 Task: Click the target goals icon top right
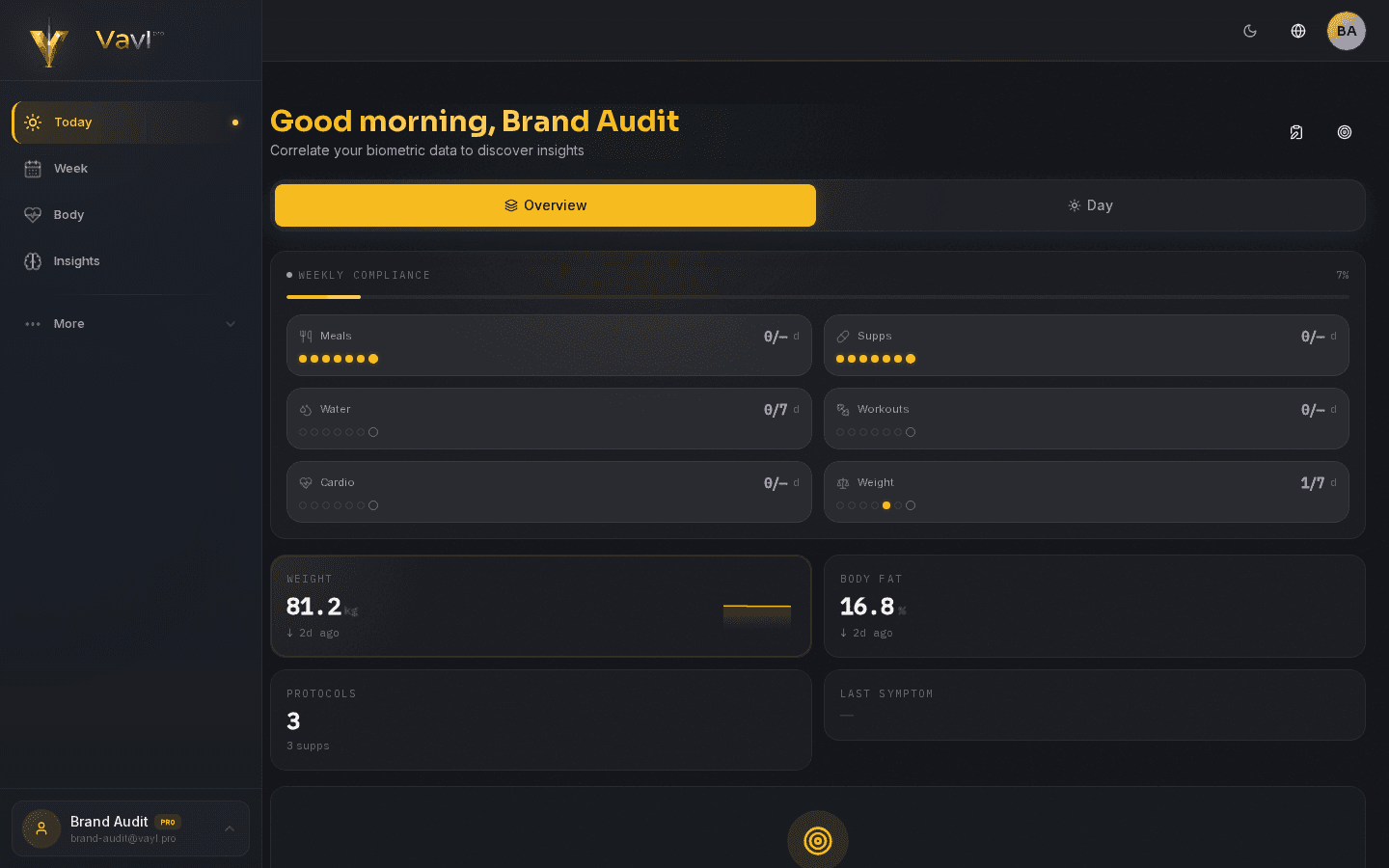(x=1345, y=132)
